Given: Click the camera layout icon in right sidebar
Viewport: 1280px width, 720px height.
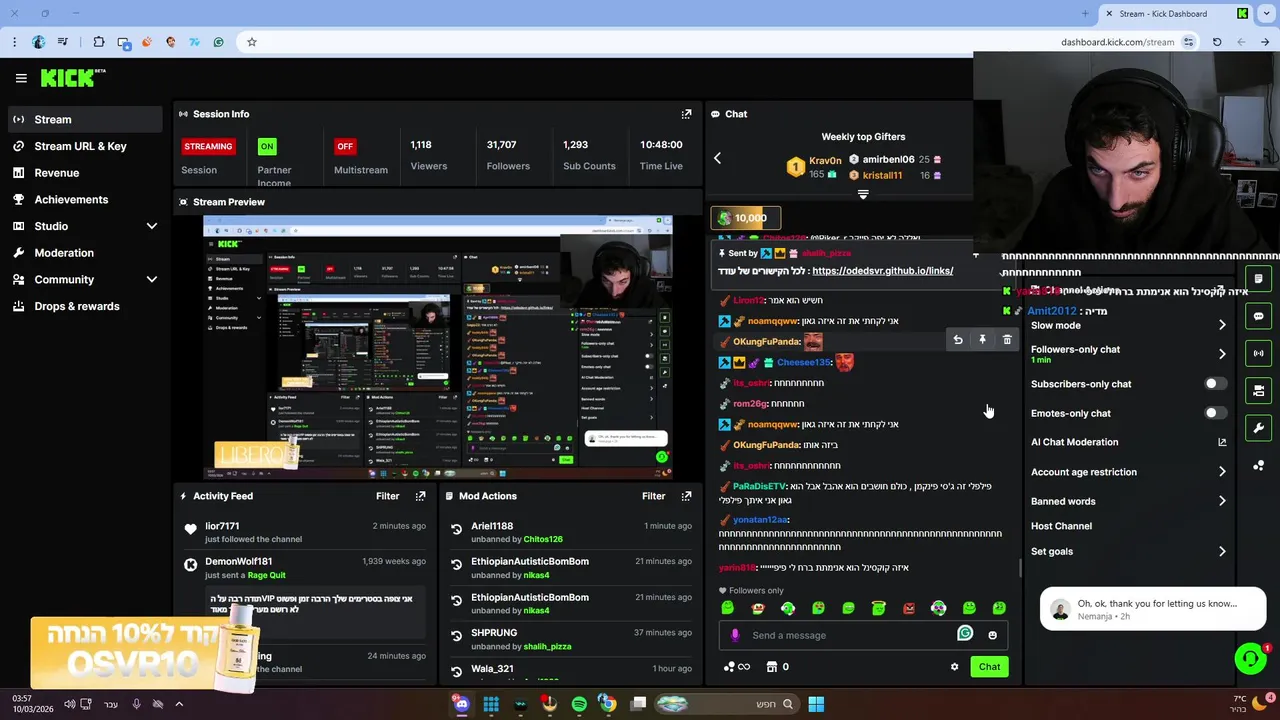Looking at the screenshot, I should coord(1259,390).
